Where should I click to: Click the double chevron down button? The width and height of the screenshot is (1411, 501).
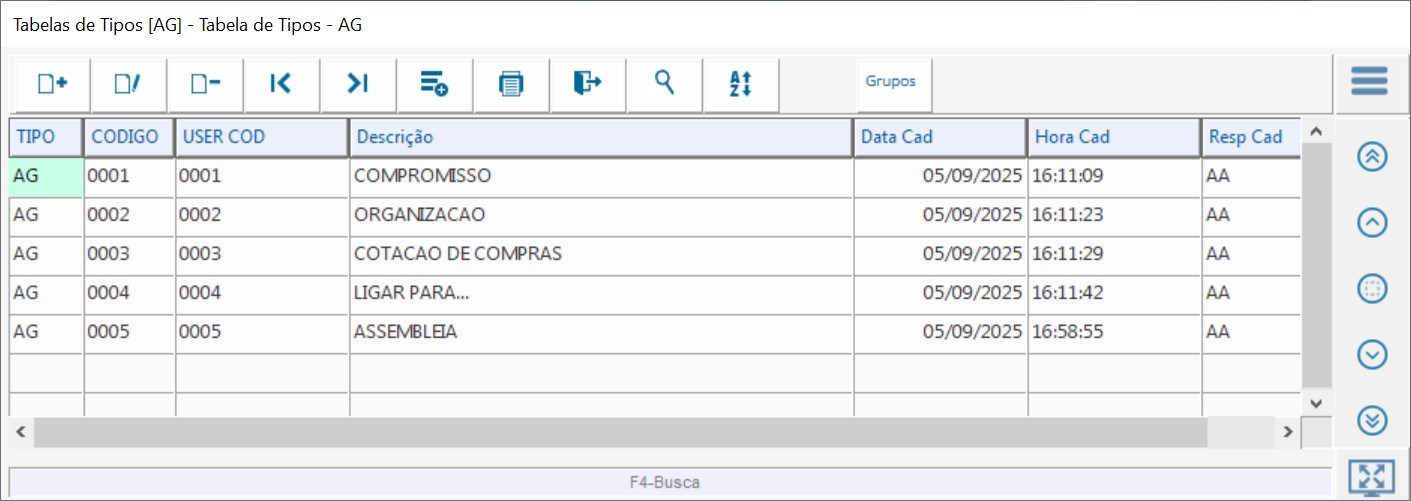point(1372,421)
